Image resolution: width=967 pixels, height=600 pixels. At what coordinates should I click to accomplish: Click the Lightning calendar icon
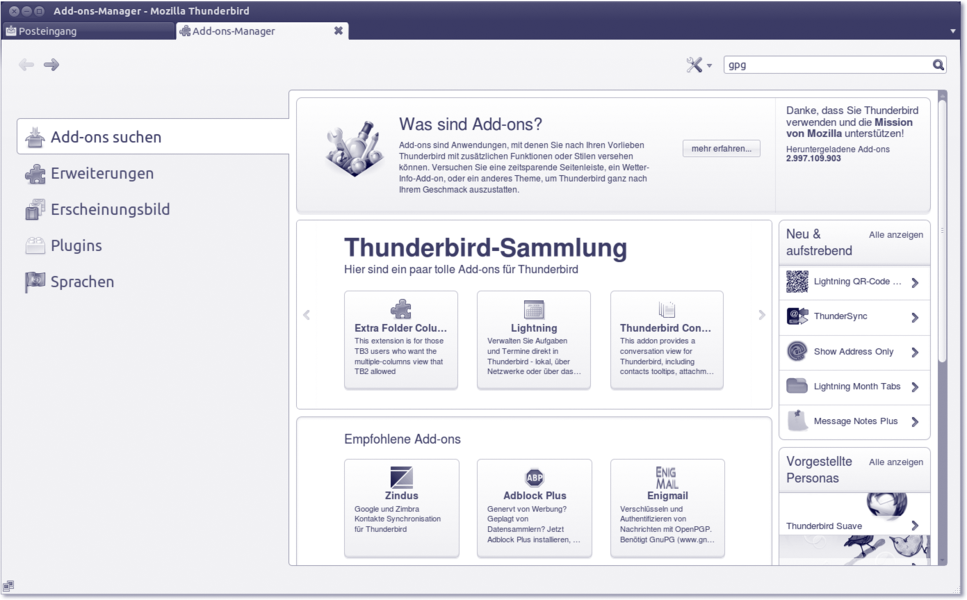pyautogui.click(x=534, y=309)
